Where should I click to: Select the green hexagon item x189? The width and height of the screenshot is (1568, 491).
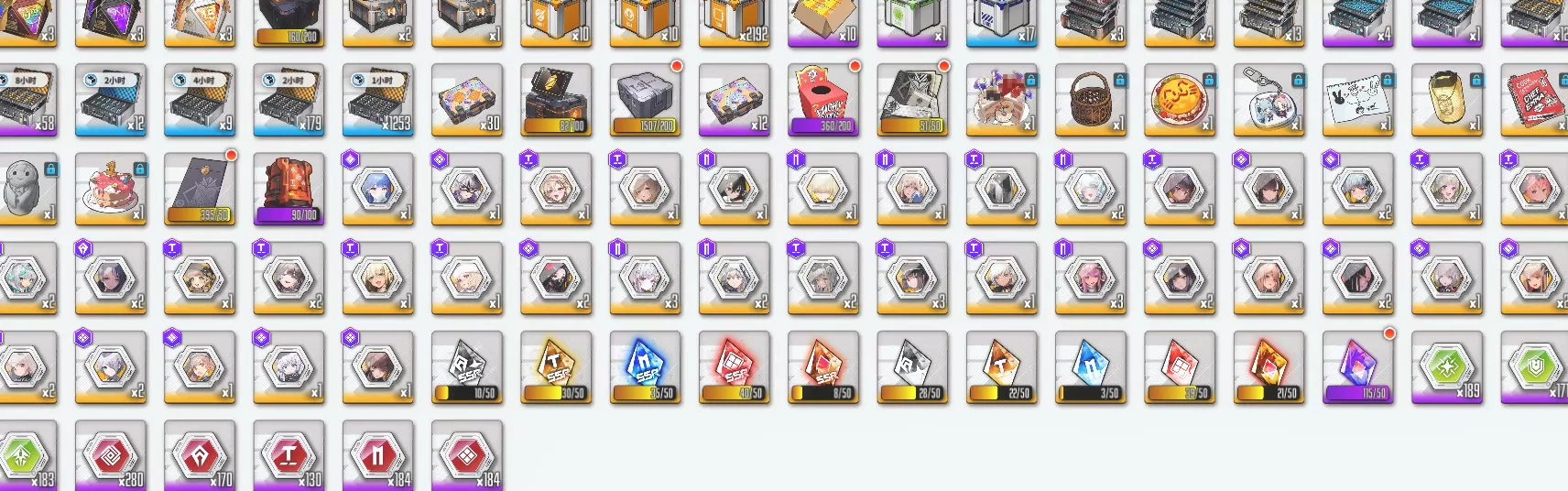(1447, 367)
